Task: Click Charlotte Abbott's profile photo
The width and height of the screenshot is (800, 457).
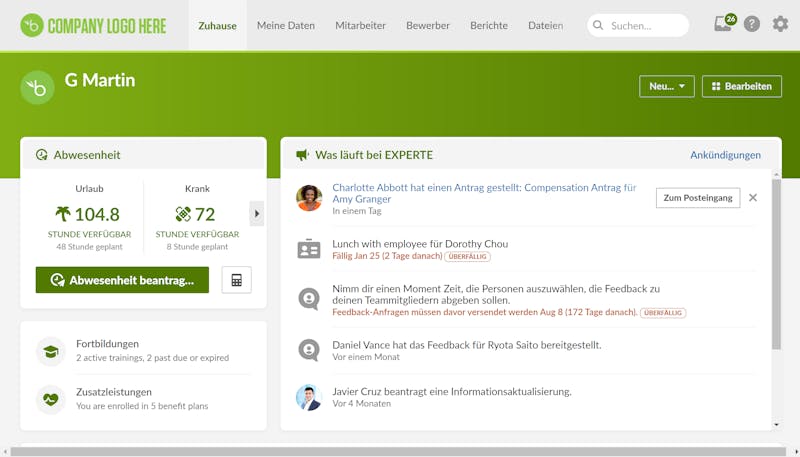Action: pyautogui.click(x=309, y=198)
